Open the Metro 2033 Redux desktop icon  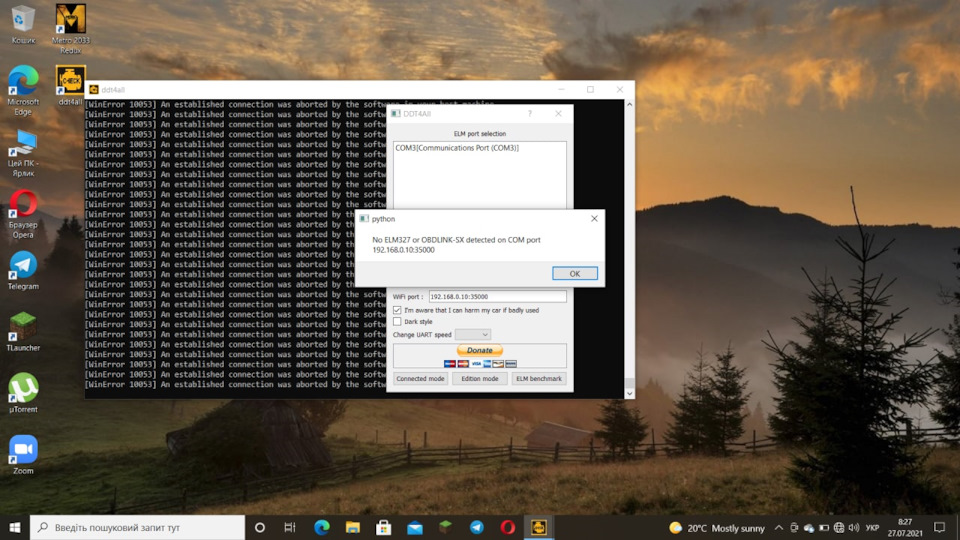pos(70,27)
